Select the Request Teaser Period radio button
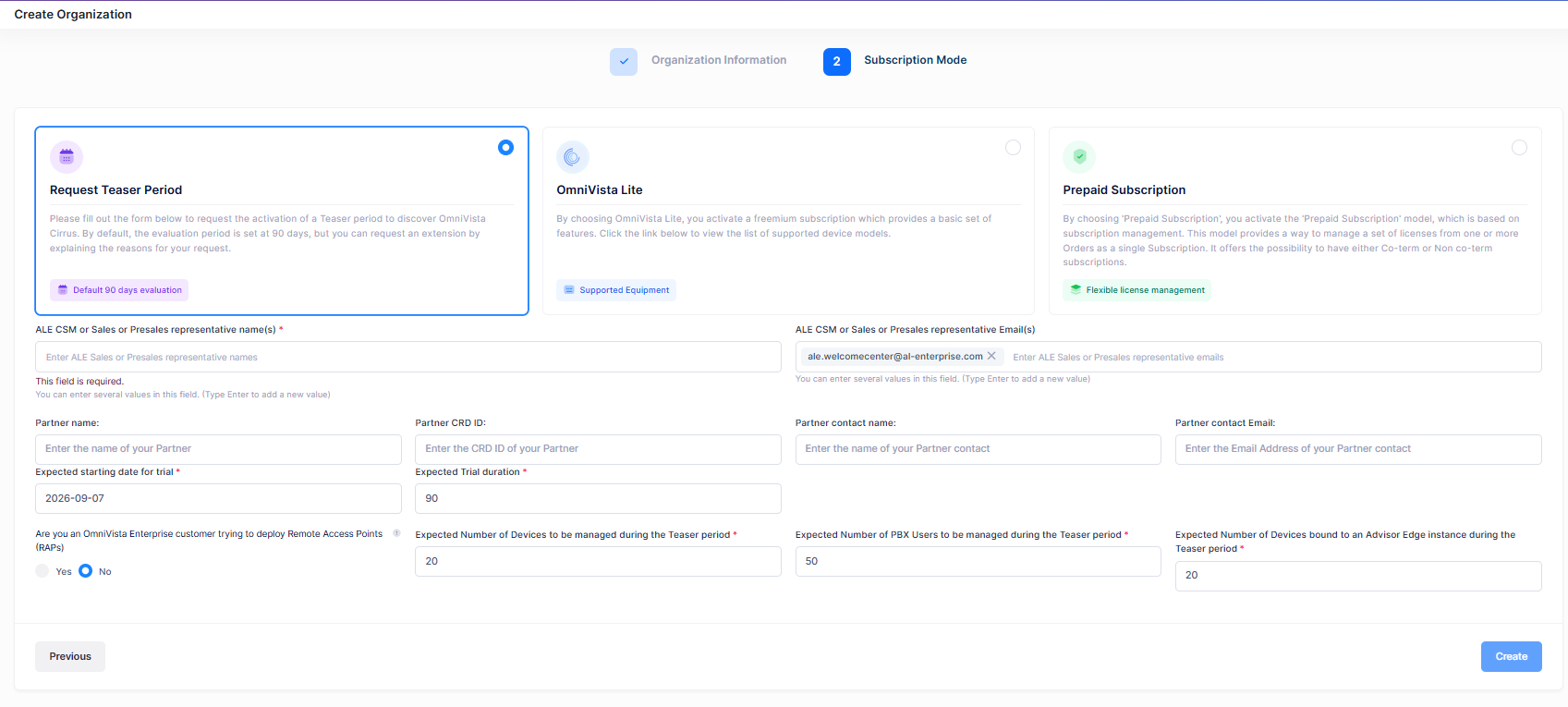 pos(505,148)
